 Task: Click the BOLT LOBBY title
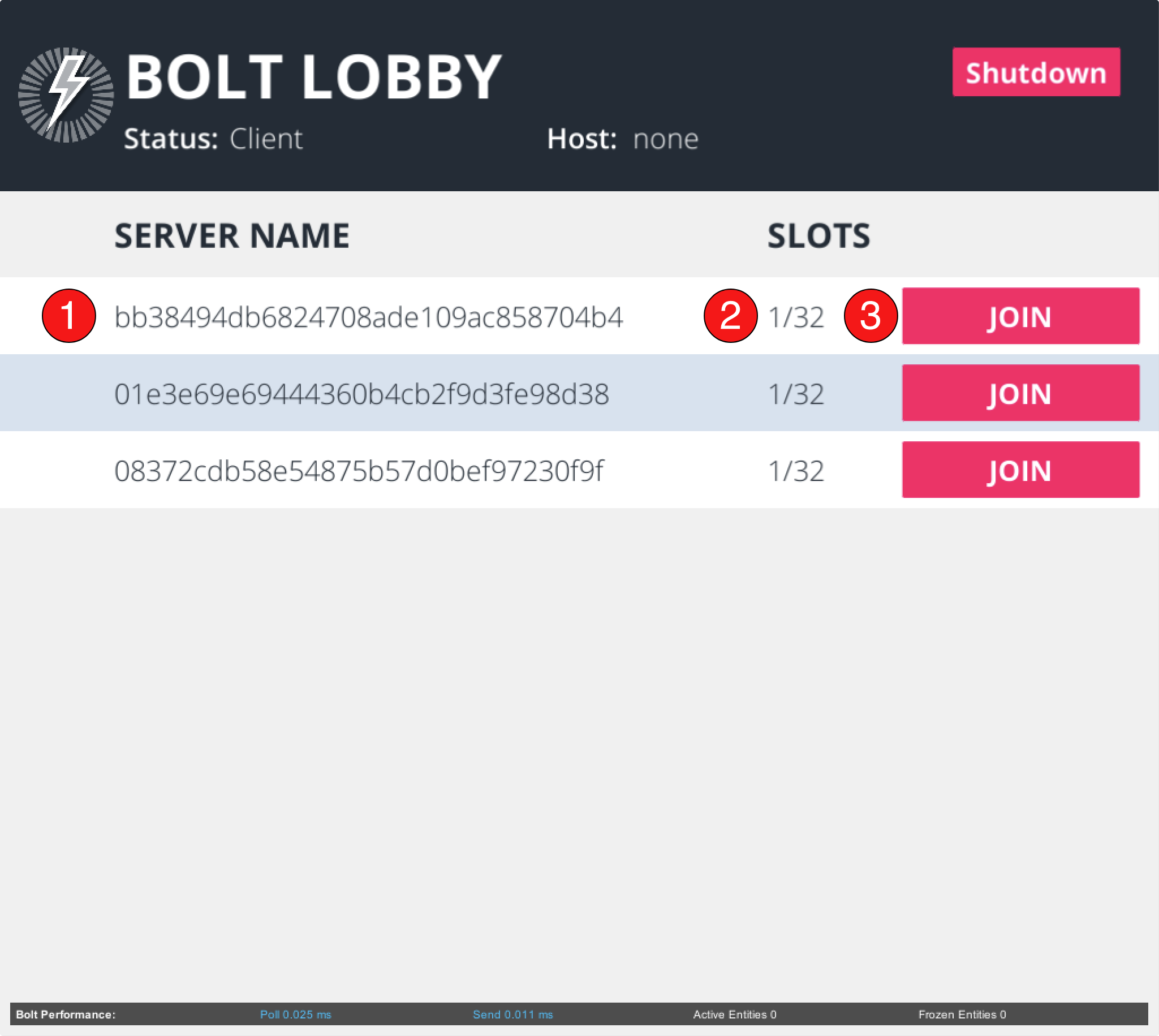(314, 77)
